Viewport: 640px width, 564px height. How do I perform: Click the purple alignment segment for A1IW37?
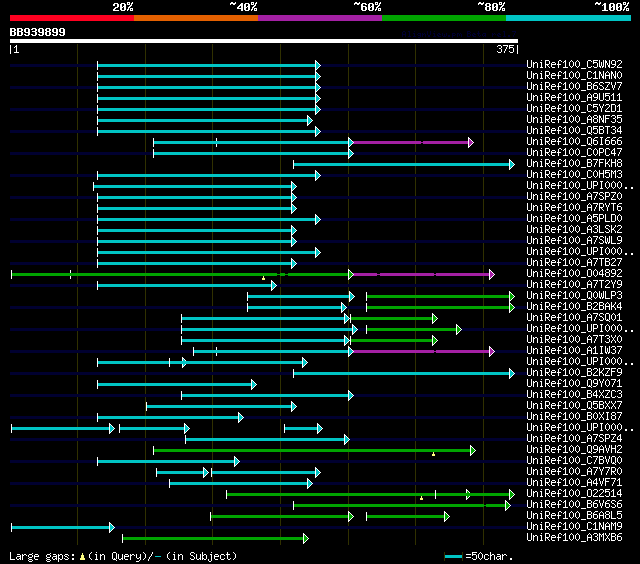(x=424, y=352)
